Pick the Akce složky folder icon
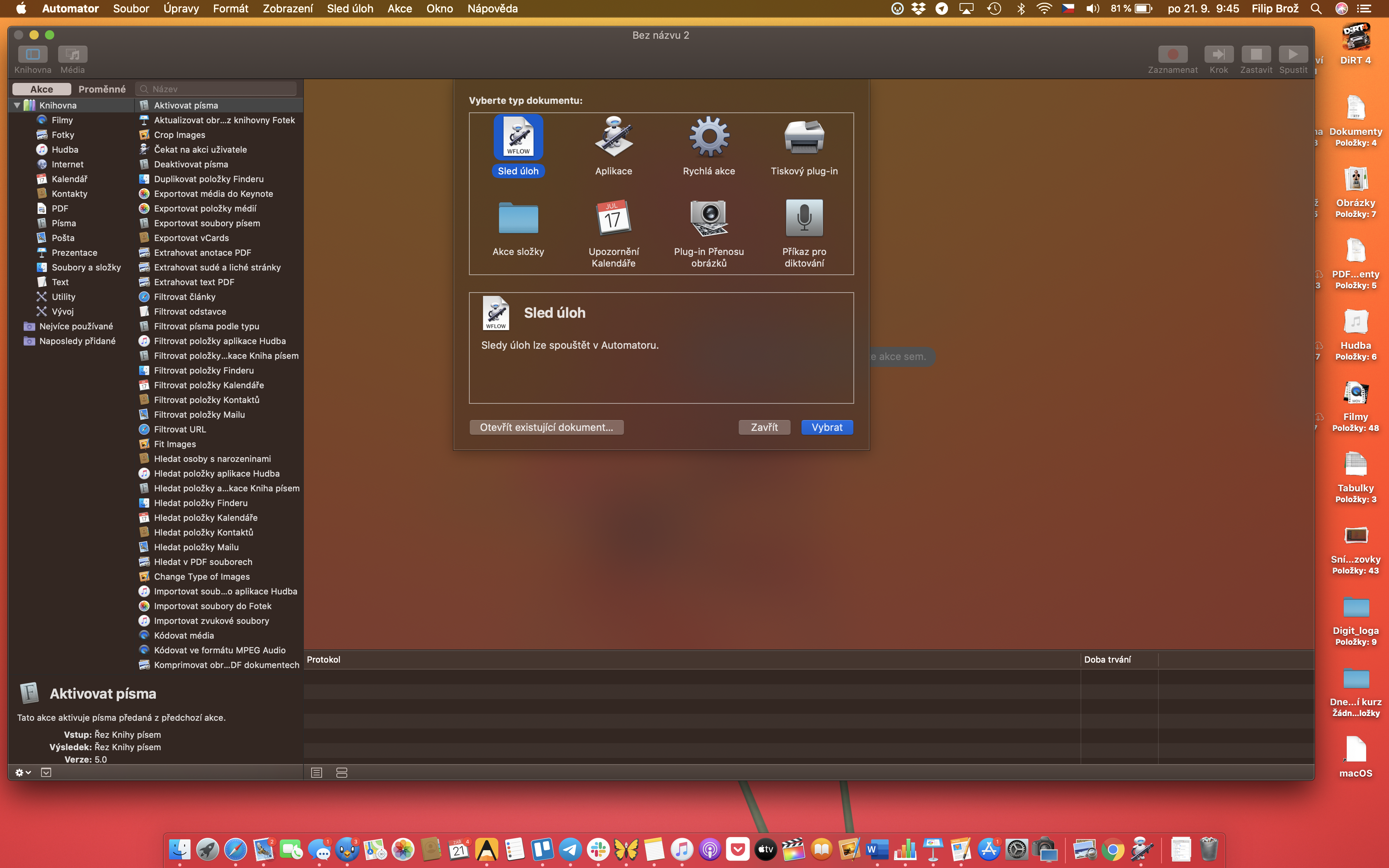This screenshot has height=868, width=1389. 518,218
